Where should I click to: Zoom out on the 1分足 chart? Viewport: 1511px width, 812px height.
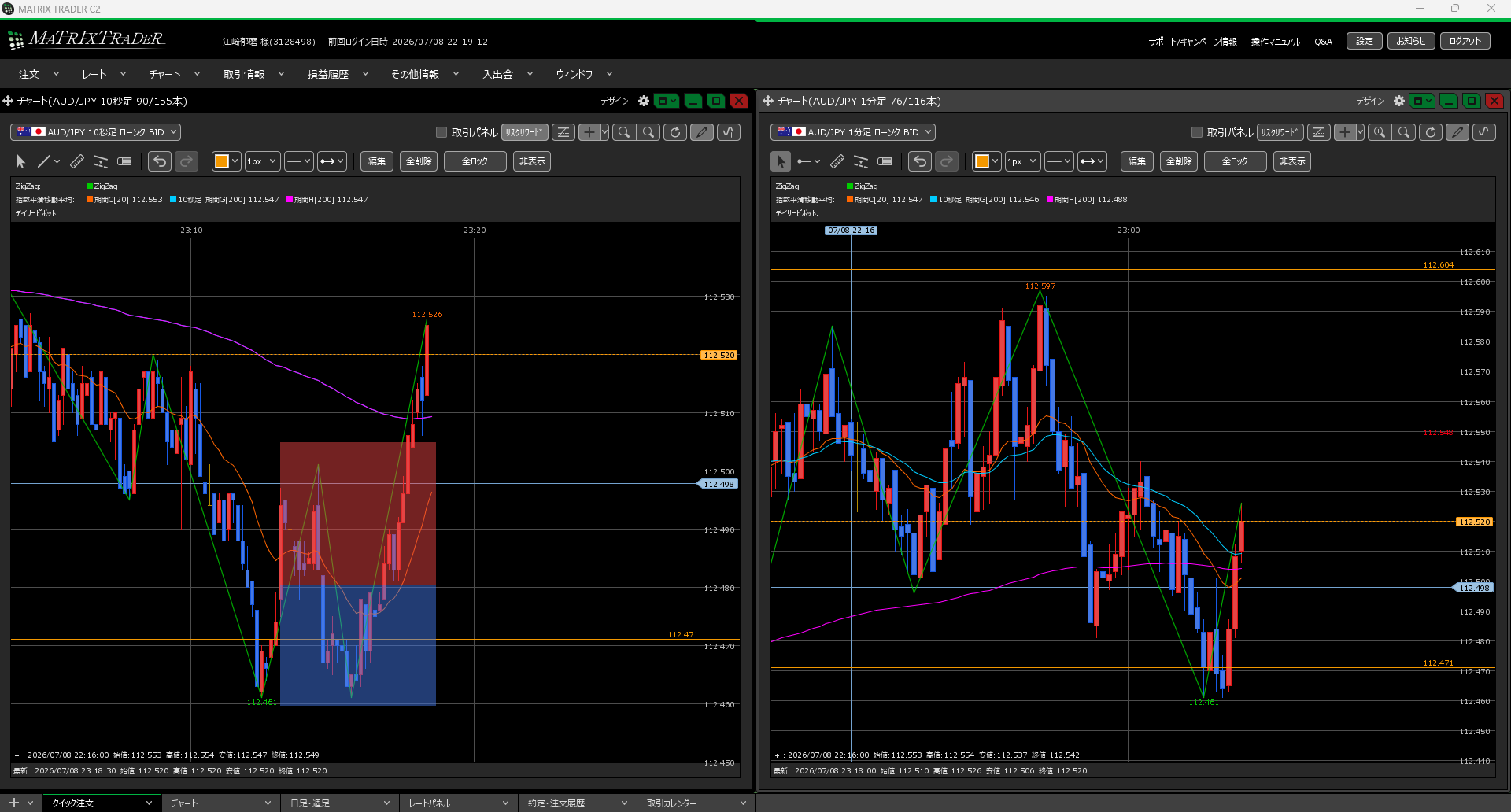[1404, 132]
